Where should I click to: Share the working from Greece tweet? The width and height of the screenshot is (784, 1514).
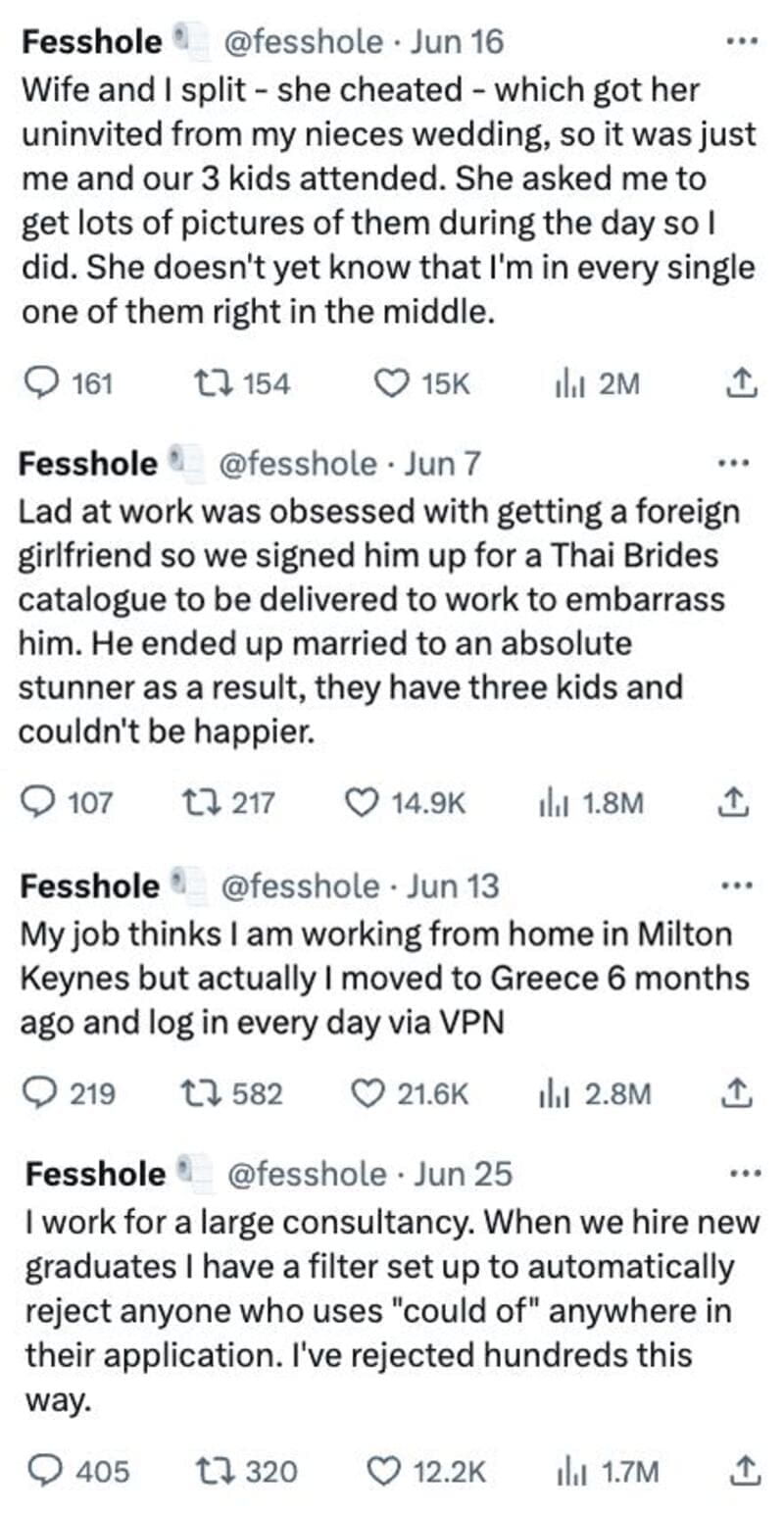pyautogui.click(x=739, y=1092)
